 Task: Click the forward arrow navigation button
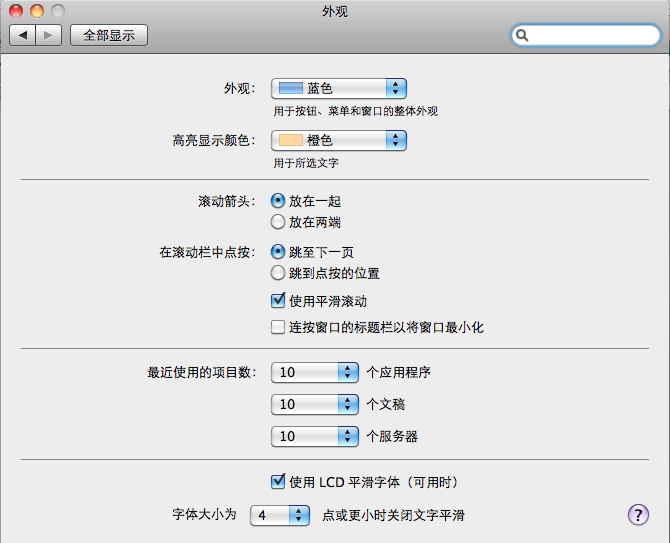[x=49, y=35]
